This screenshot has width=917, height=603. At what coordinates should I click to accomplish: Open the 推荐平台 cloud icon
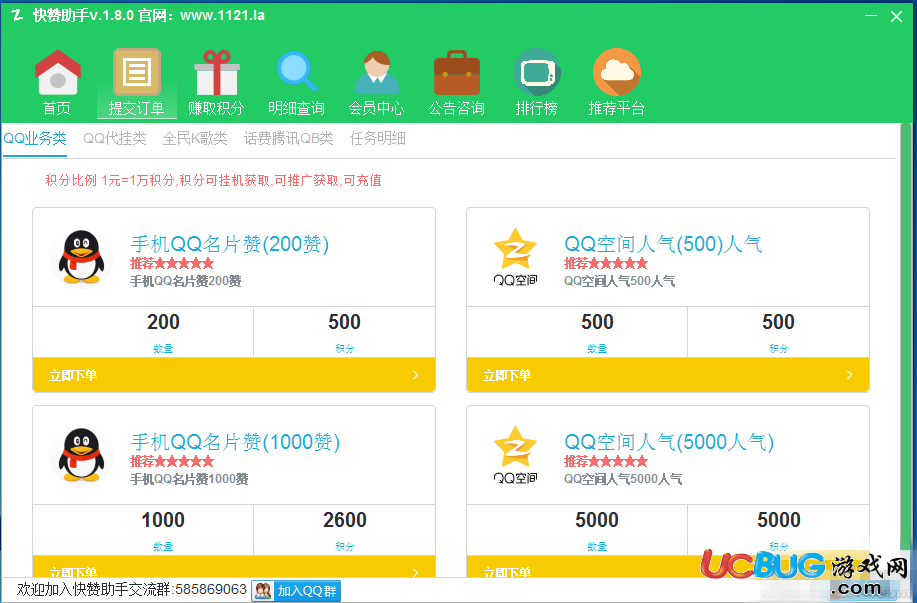tap(616, 73)
